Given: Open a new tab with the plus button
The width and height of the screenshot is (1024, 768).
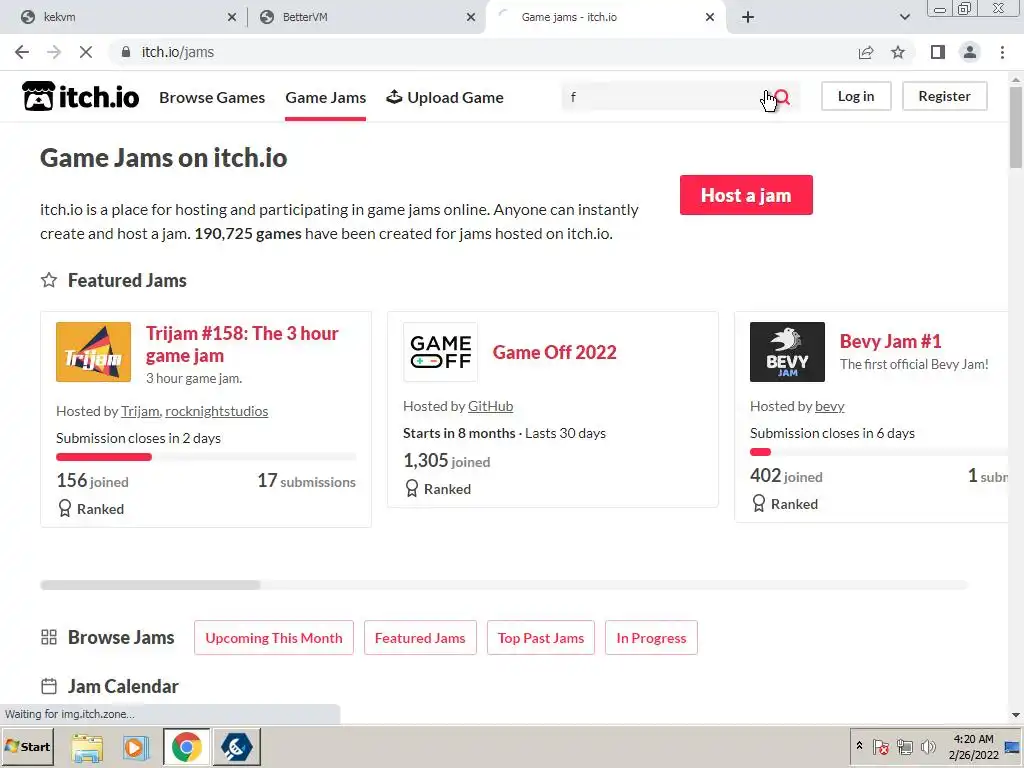Looking at the screenshot, I should coord(748,17).
